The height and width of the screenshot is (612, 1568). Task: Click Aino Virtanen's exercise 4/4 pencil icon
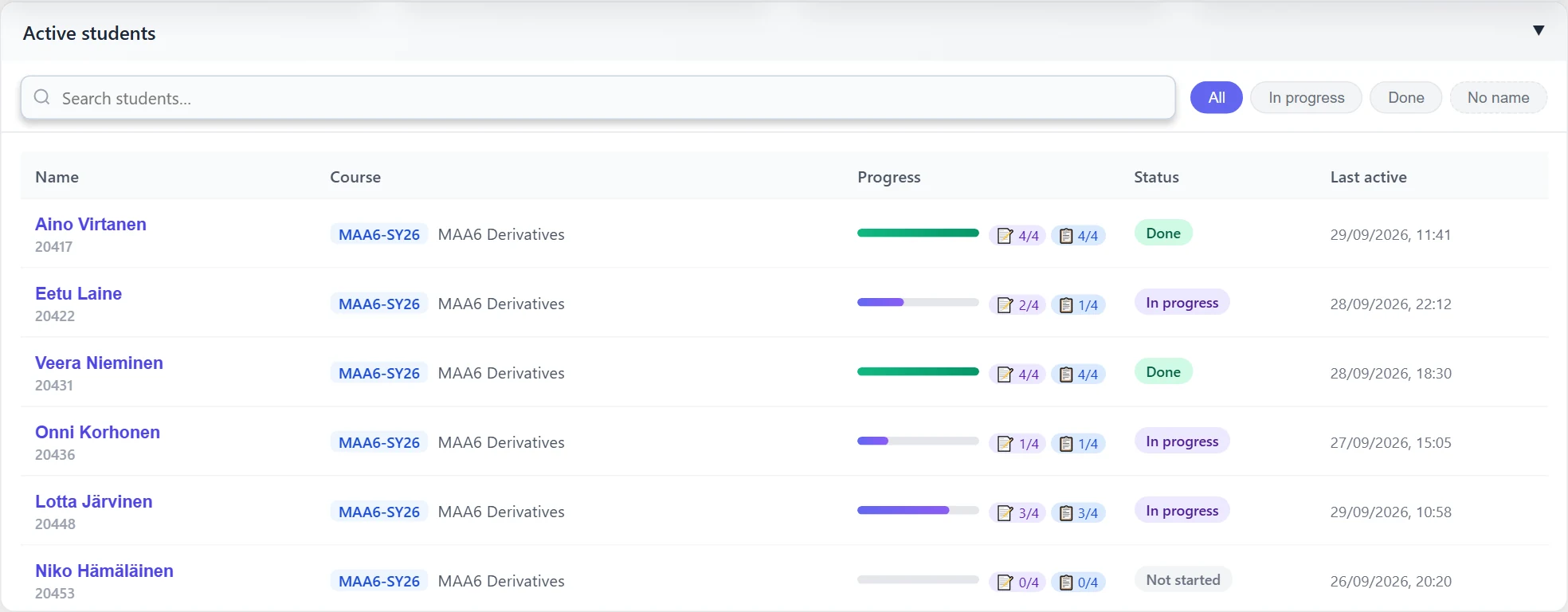click(x=1005, y=236)
